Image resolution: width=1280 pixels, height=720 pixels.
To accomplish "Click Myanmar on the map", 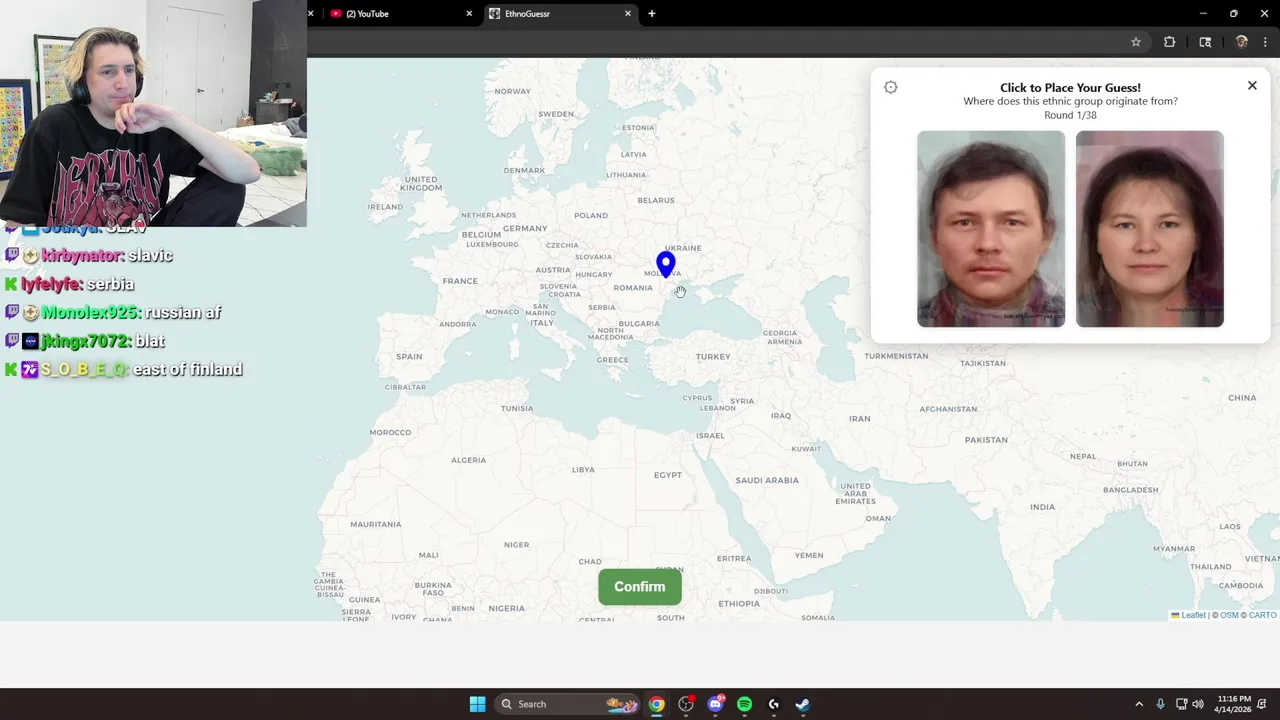I will point(1173,549).
